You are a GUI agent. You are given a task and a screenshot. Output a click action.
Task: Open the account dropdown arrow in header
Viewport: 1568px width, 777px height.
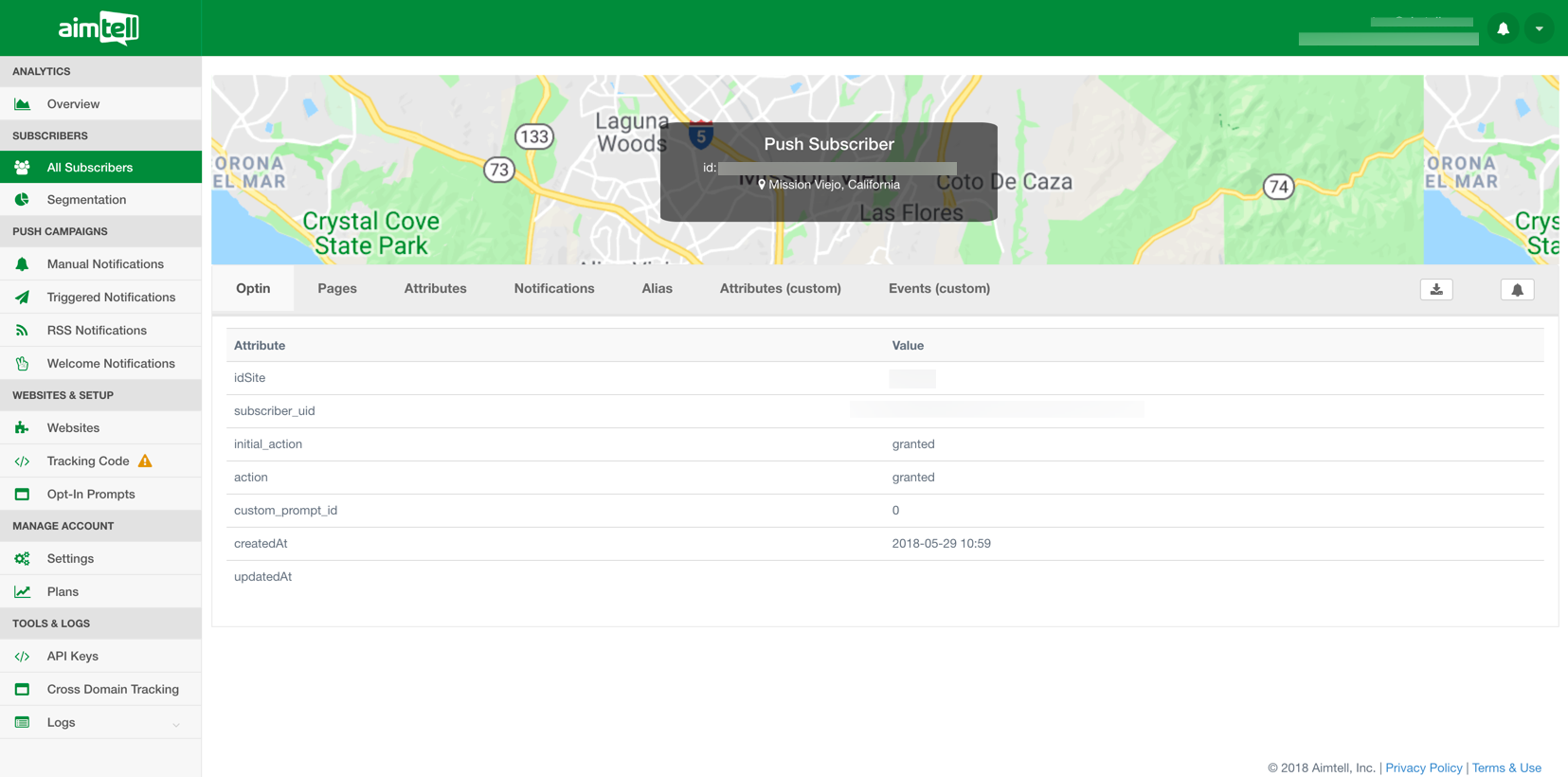coord(1539,28)
